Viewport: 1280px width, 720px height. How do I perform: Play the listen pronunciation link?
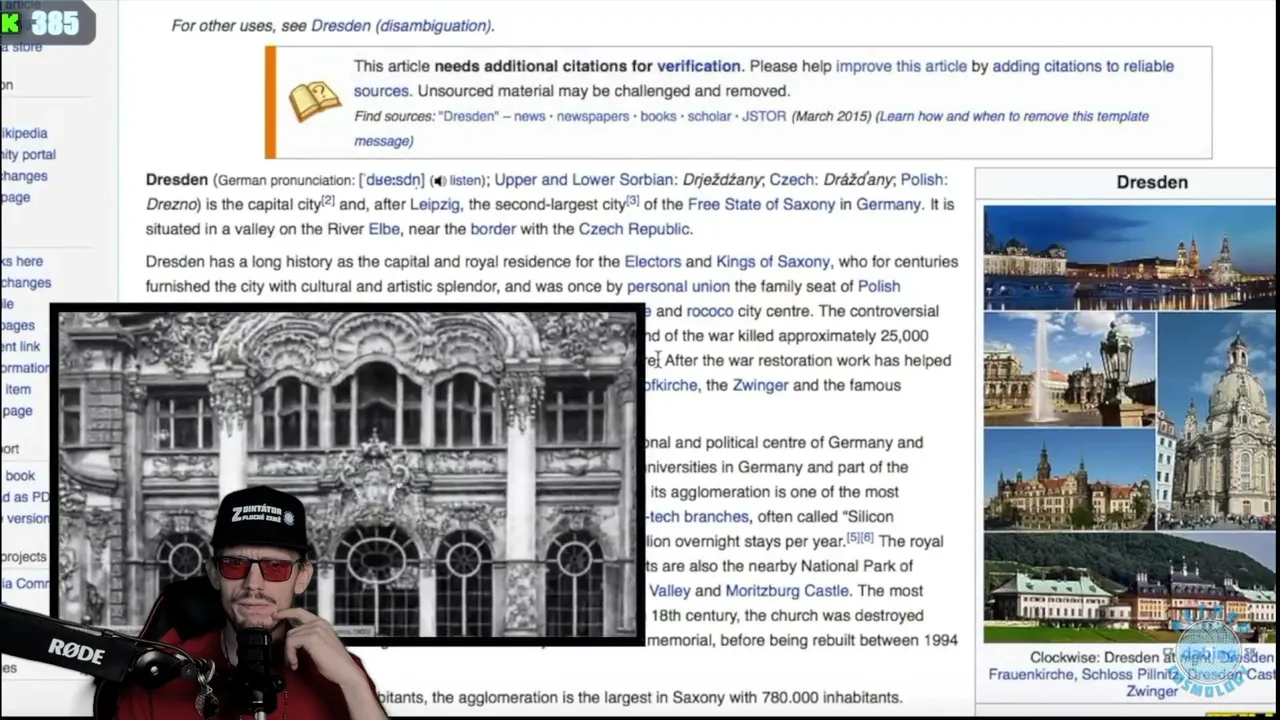click(465, 181)
